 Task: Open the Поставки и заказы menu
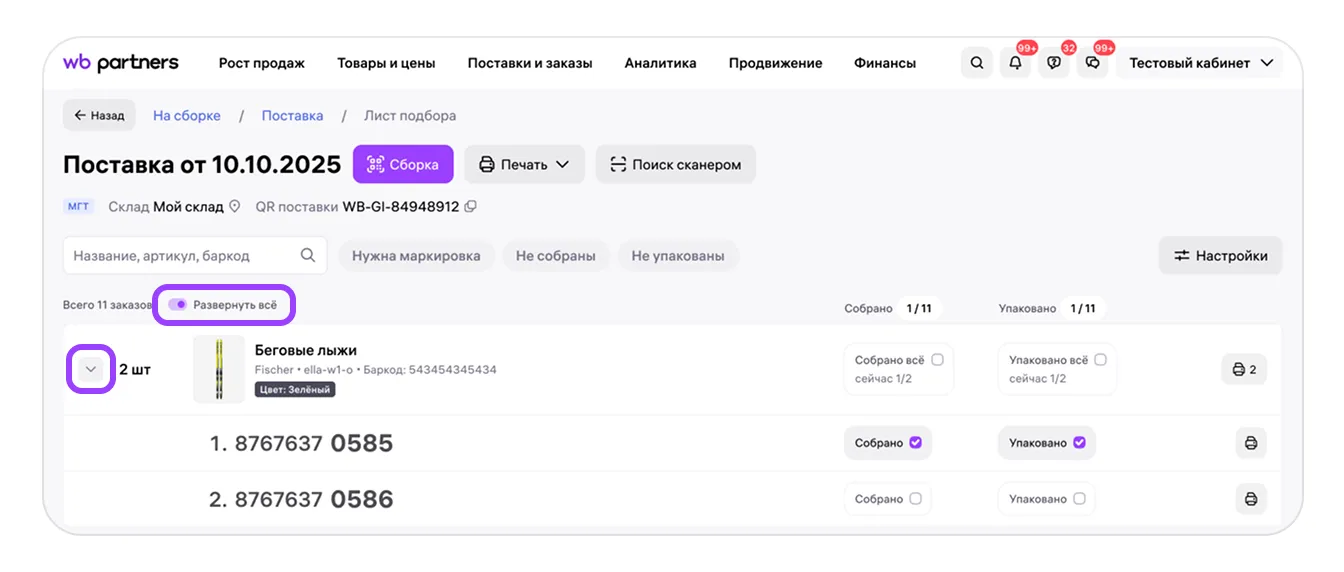tap(530, 63)
